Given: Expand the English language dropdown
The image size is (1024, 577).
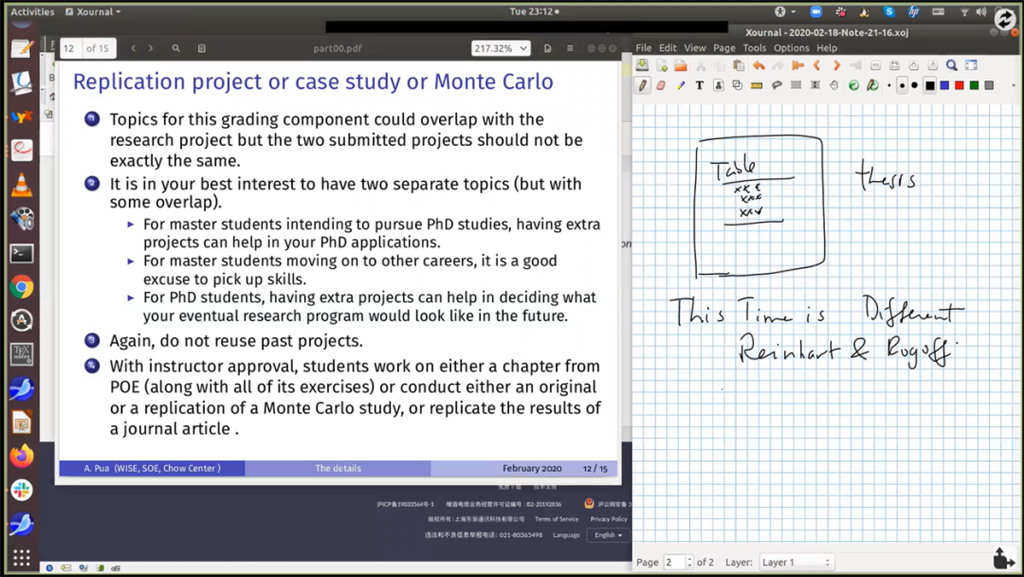Looking at the screenshot, I should [608, 535].
